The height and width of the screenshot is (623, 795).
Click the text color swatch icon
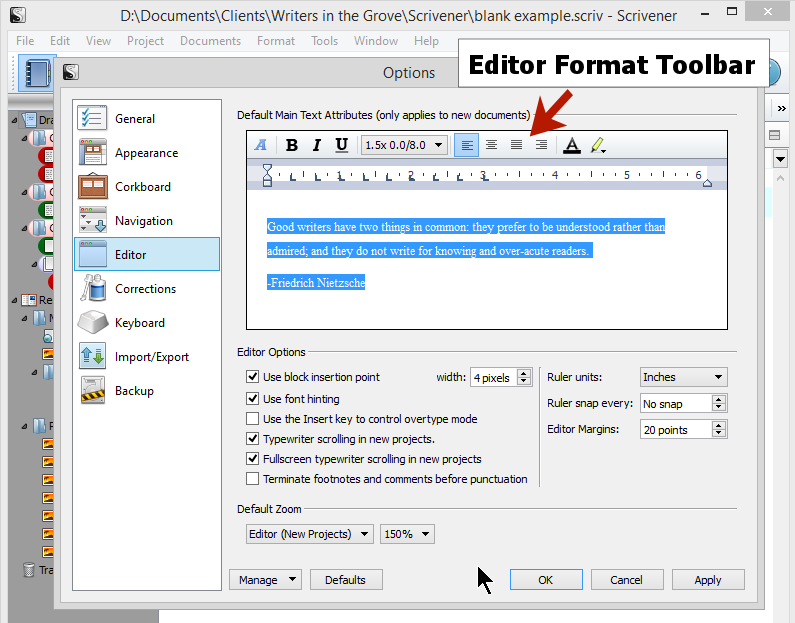click(x=571, y=145)
